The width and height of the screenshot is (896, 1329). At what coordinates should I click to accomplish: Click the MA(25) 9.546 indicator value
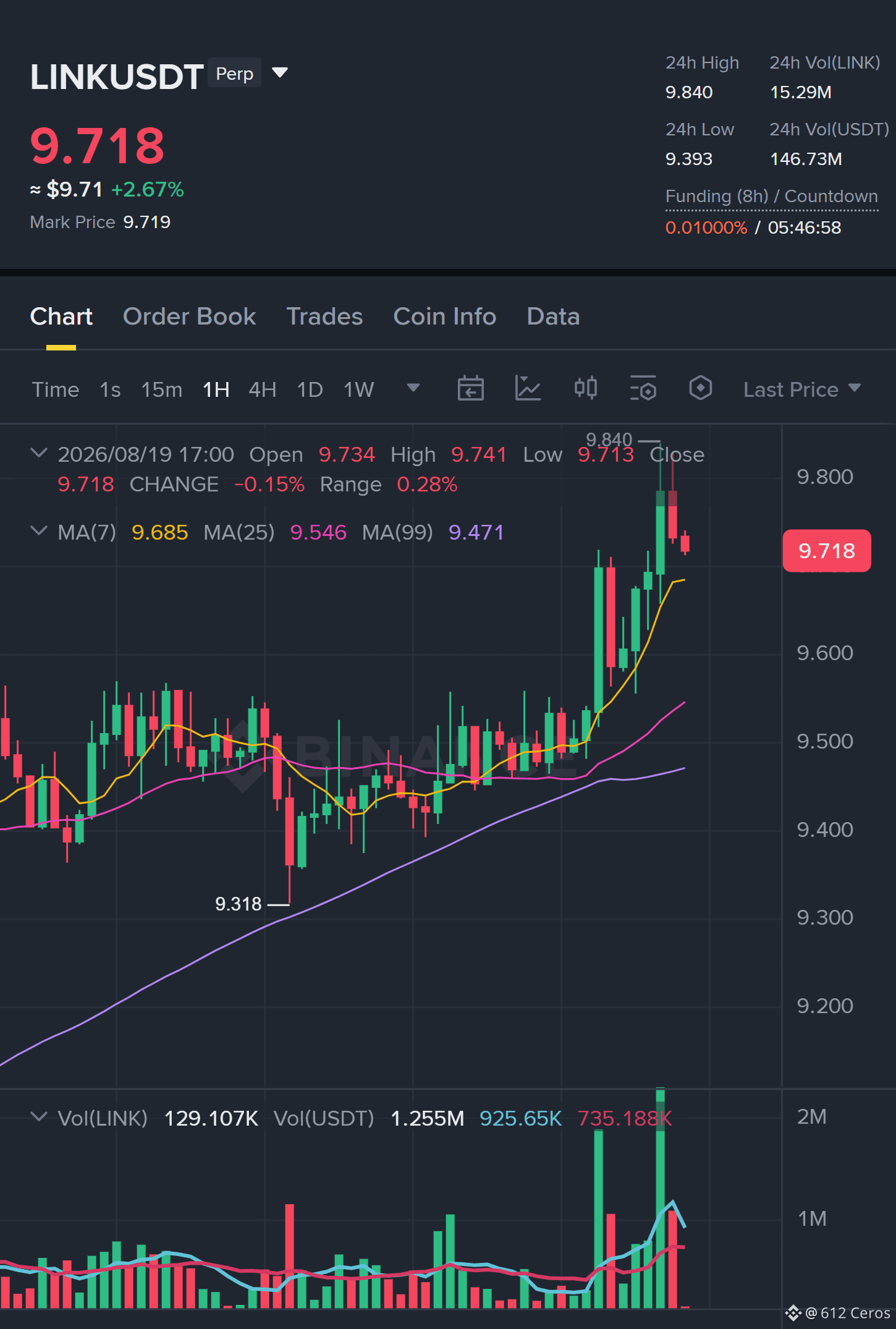coord(318,532)
